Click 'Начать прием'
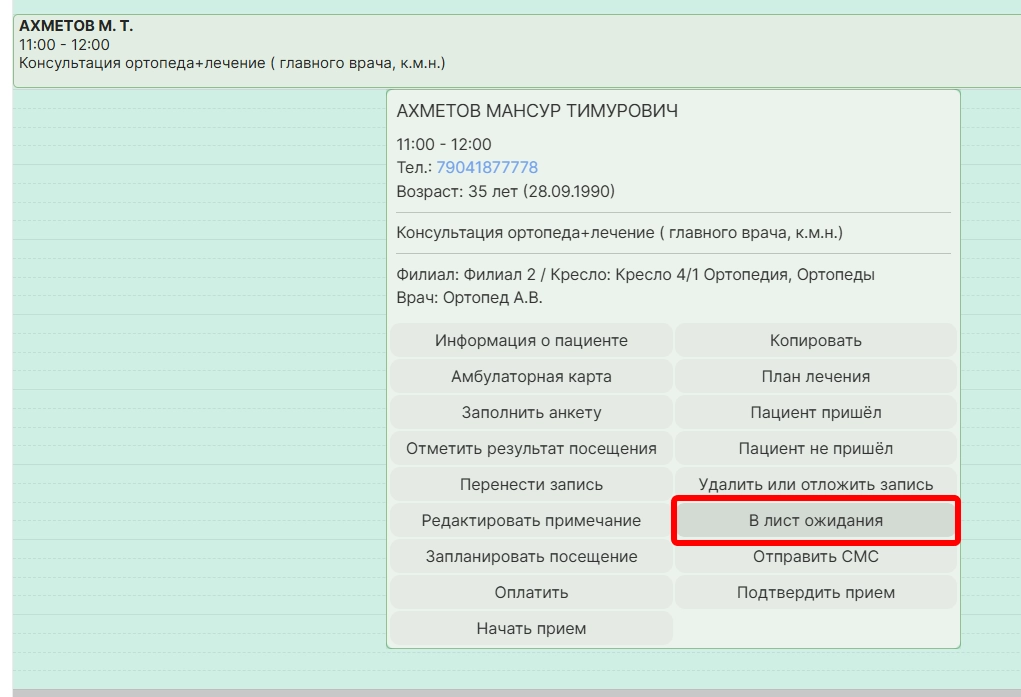1021x697 pixels. coord(531,629)
